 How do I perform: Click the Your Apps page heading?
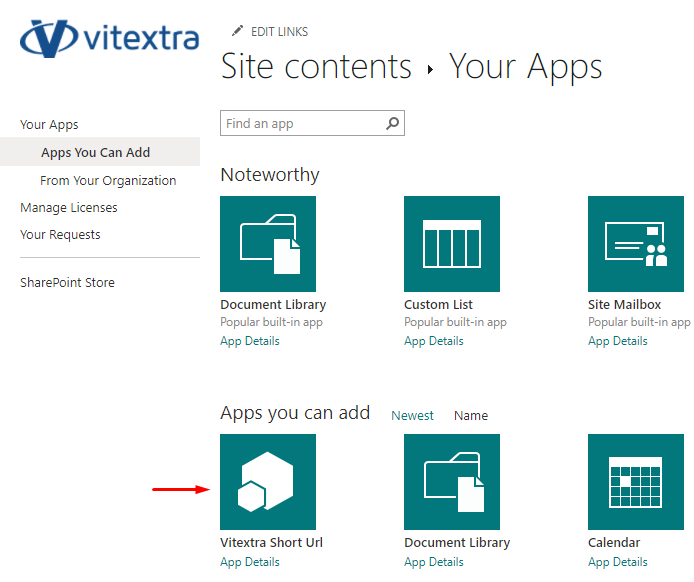tap(526, 66)
